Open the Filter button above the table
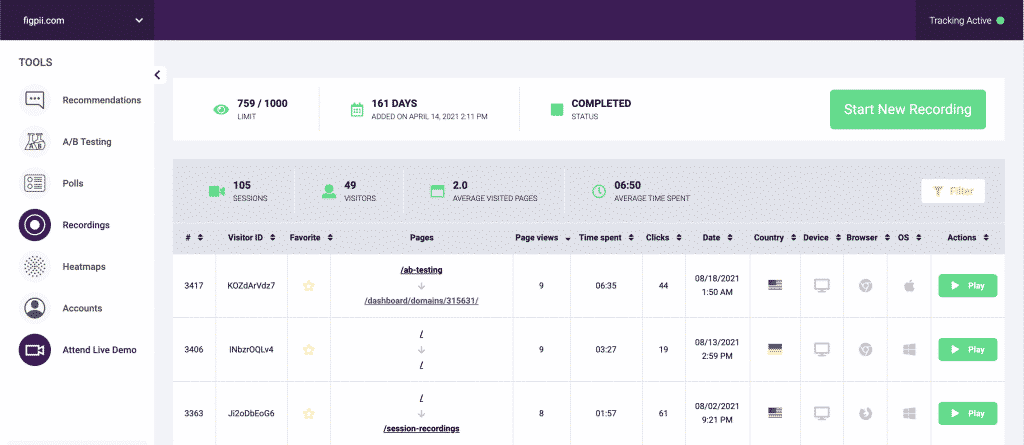 [952, 191]
